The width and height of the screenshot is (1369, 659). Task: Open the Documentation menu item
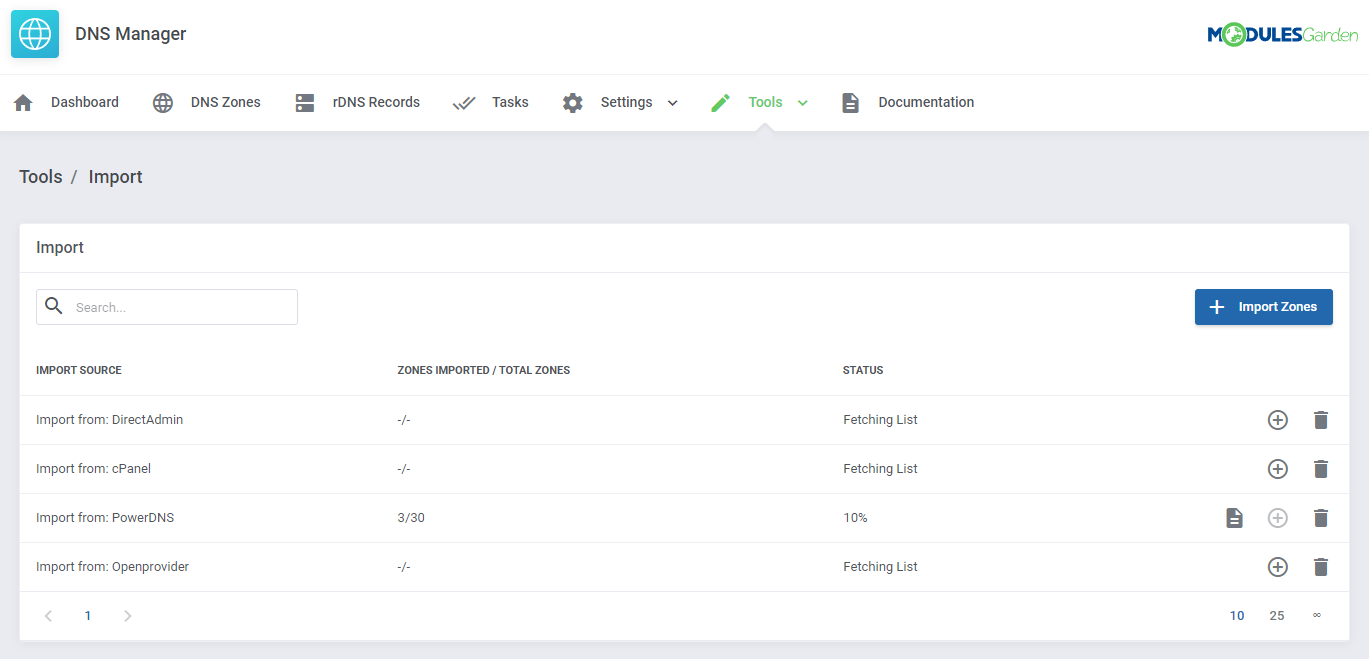click(x=925, y=101)
